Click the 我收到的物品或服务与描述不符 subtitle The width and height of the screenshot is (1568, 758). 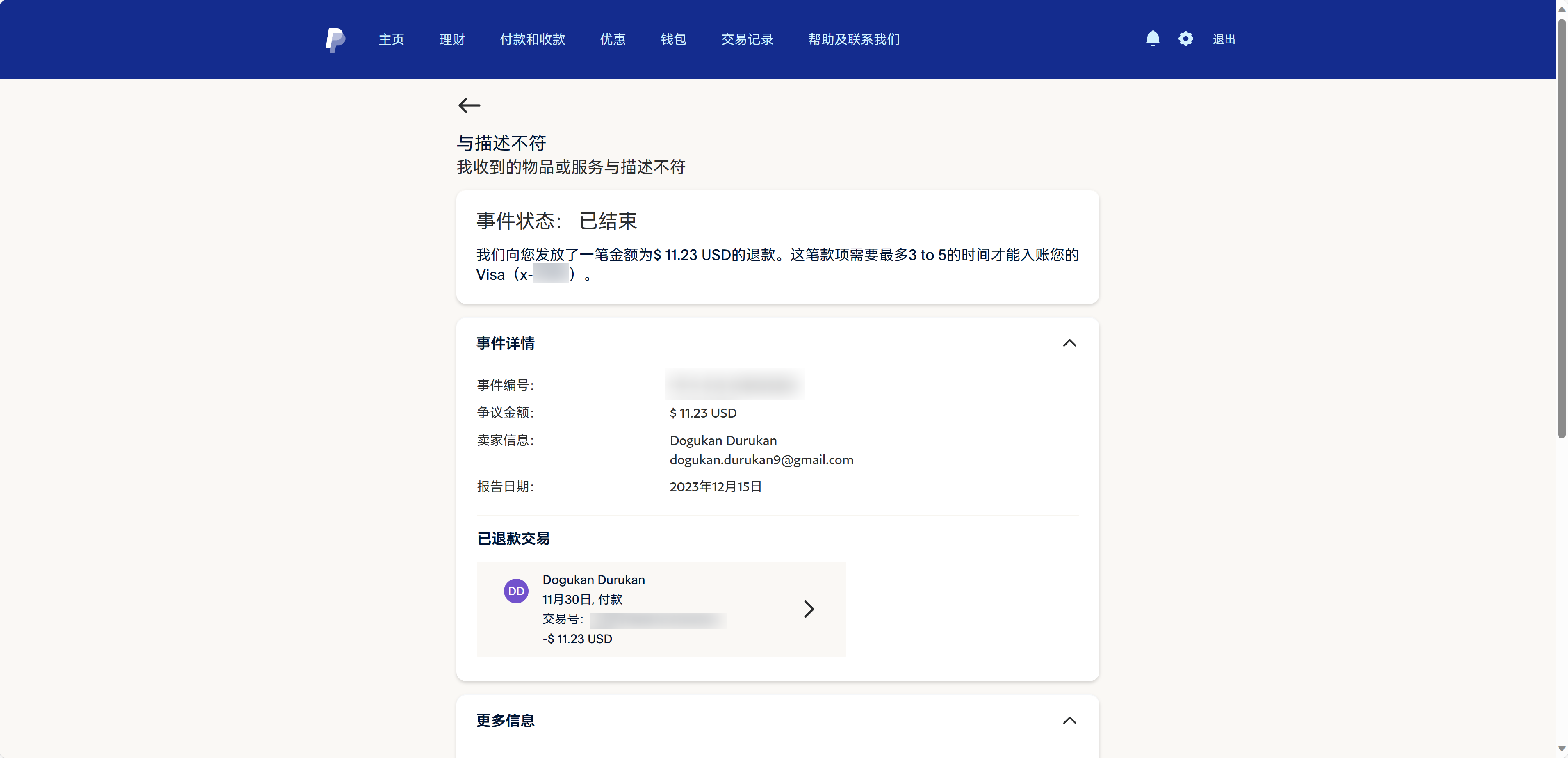[571, 167]
